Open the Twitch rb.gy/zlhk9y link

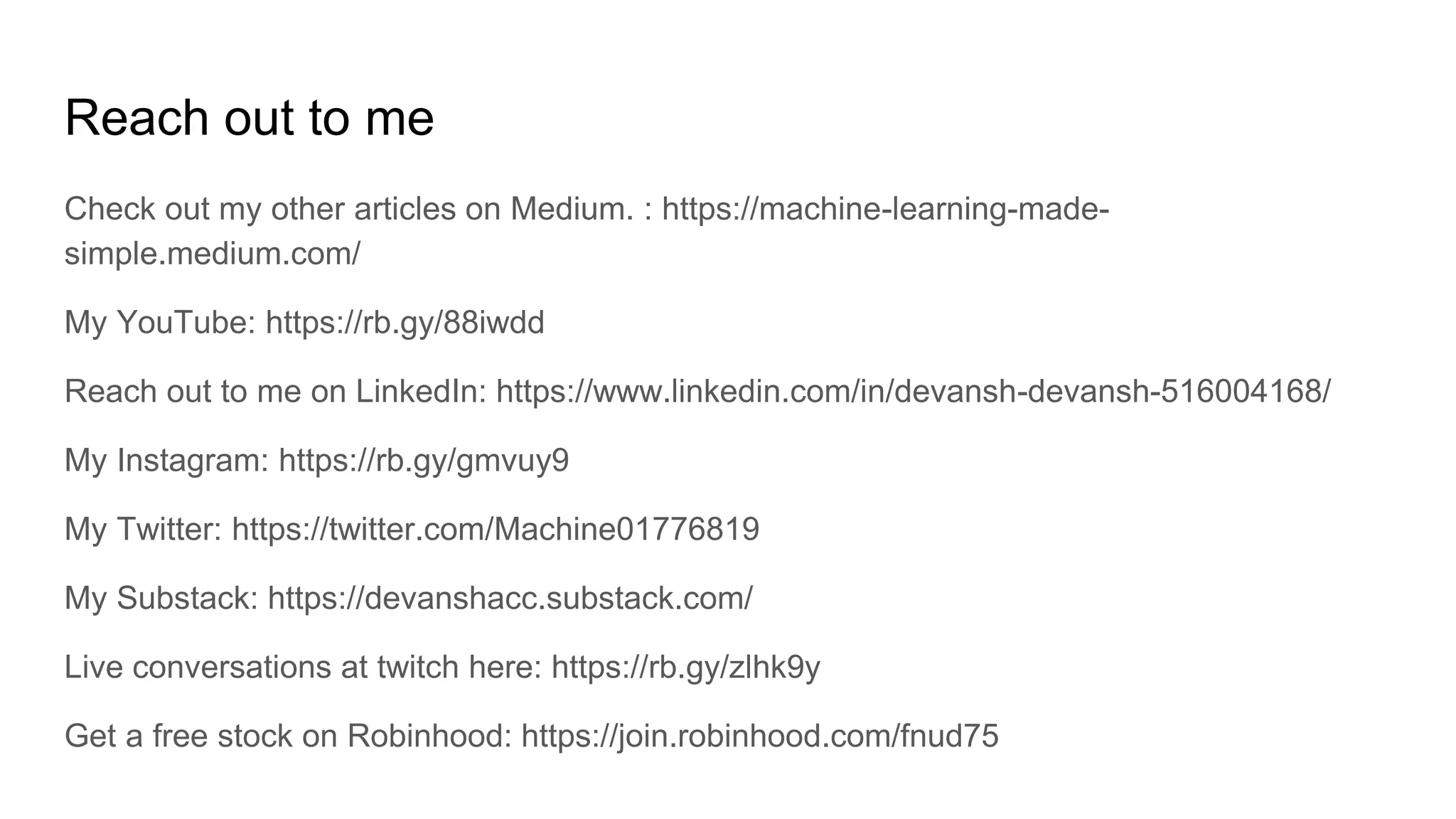tap(685, 668)
